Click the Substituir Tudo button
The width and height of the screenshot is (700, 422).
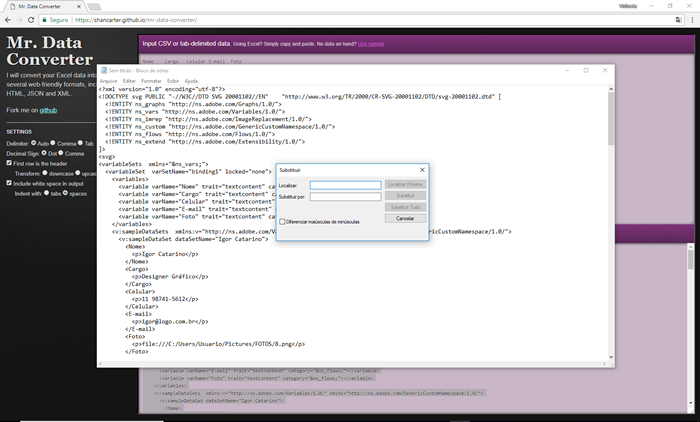point(405,207)
